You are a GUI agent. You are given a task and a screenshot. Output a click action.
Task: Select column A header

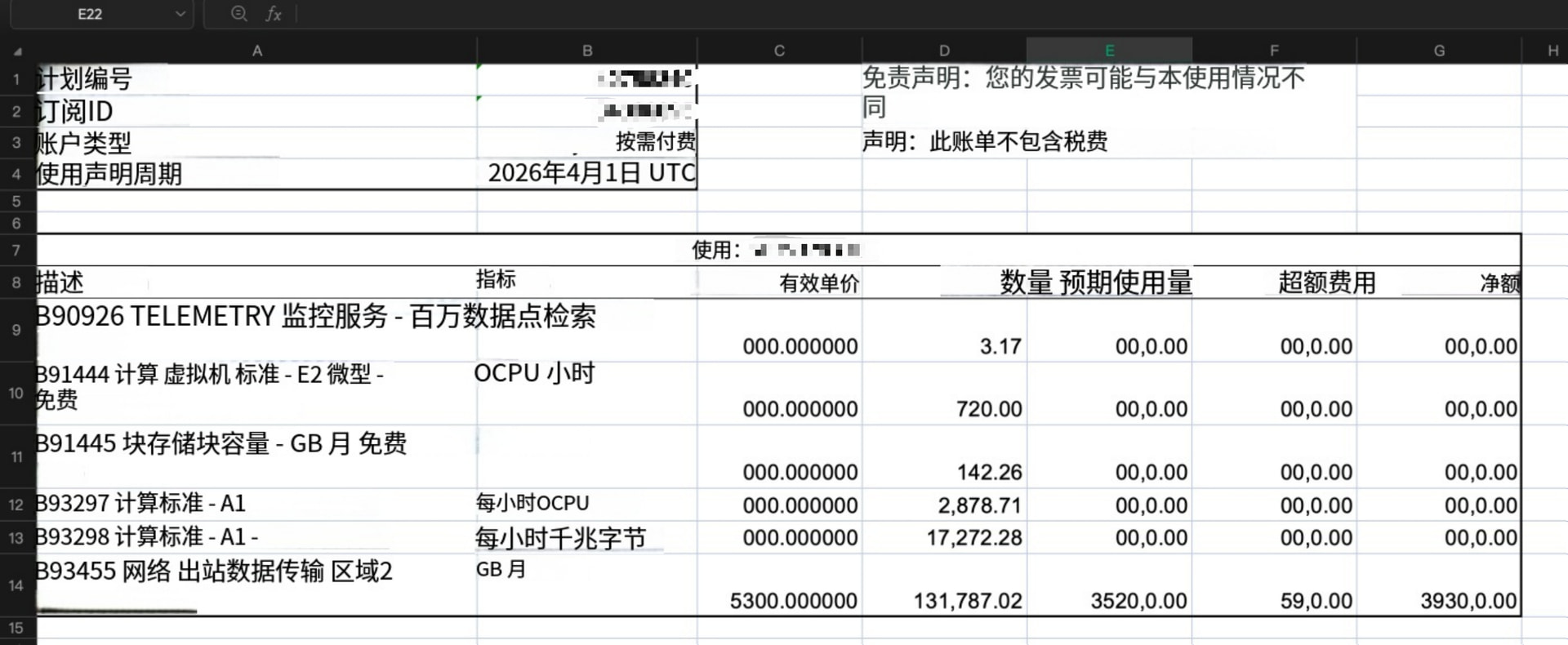pyautogui.click(x=257, y=51)
